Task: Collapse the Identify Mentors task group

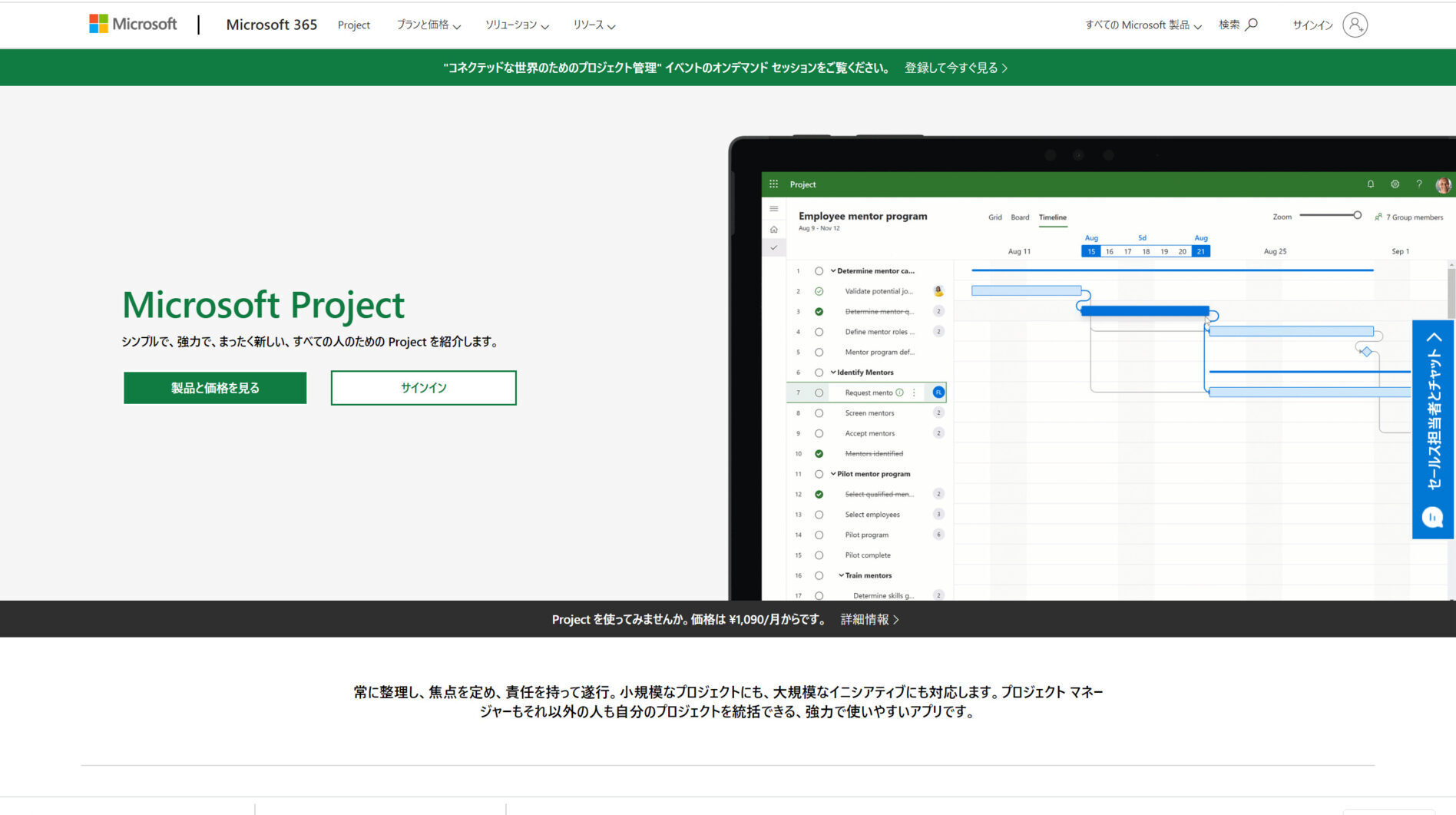Action: click(833, 372)
